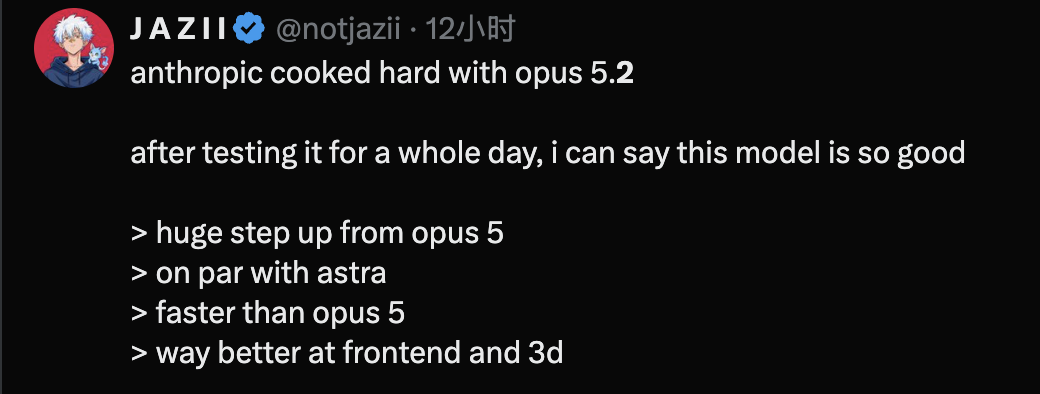
Task: Click the '3d' text ending the tweet
Action: pos(546,353)
